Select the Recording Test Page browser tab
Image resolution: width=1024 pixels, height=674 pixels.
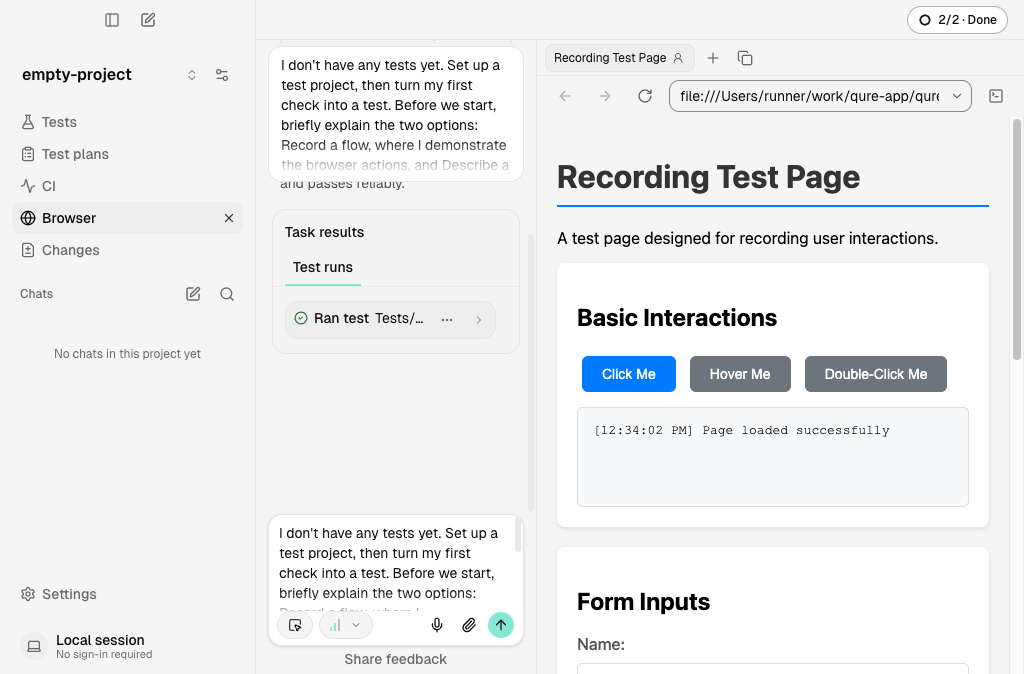pyautogui.click(x=619, y=58)
